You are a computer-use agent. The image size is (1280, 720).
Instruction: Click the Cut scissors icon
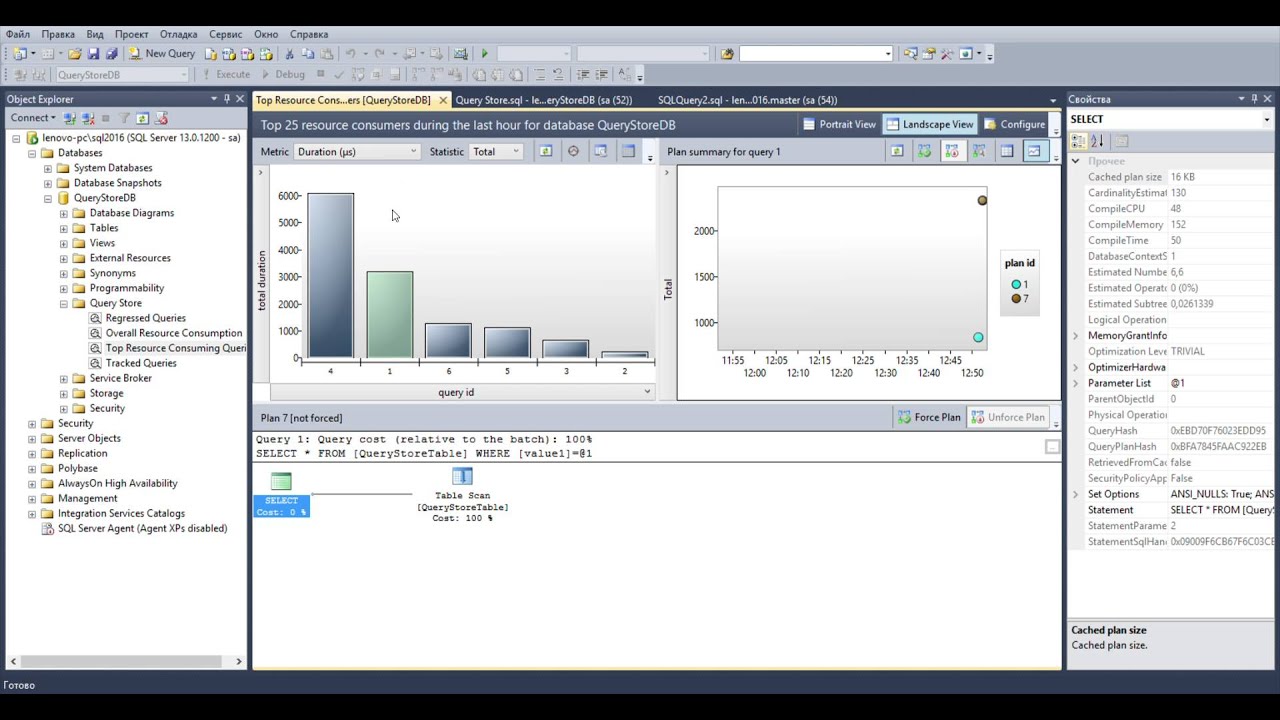(290, 54)
